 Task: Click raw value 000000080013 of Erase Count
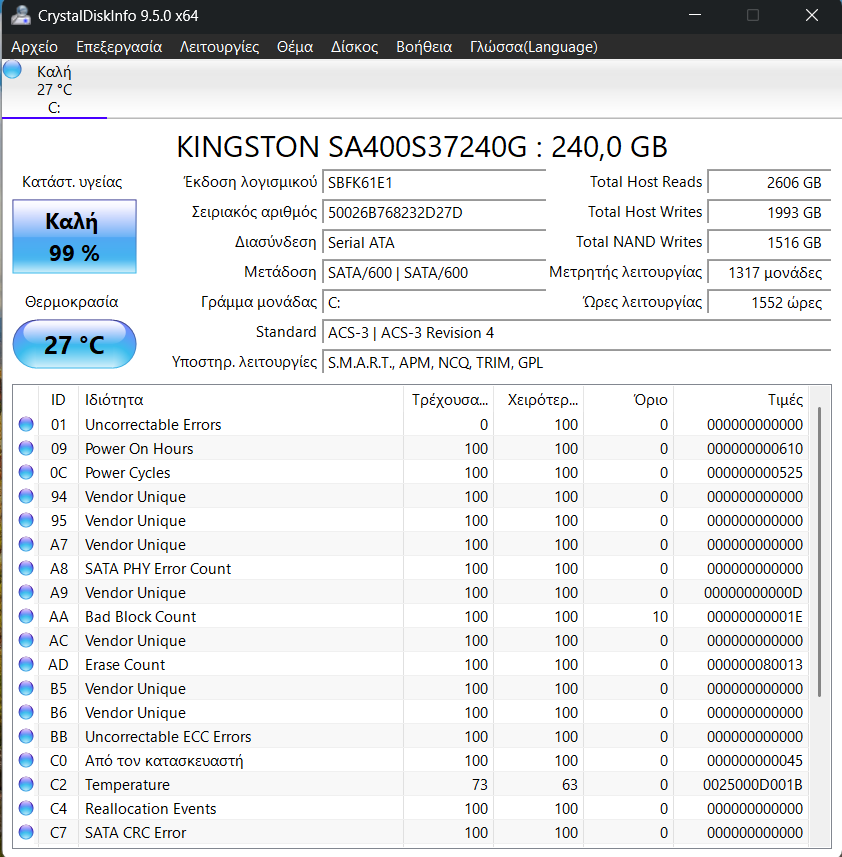coord(755,665)
